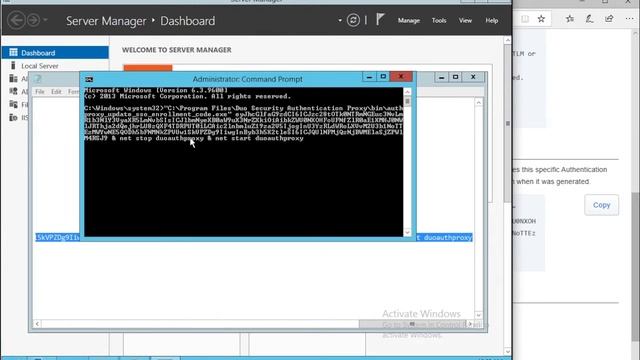Open Make a Web Note pen in Edge
Viewport: 640px width, 360px height.
[589, 19]
